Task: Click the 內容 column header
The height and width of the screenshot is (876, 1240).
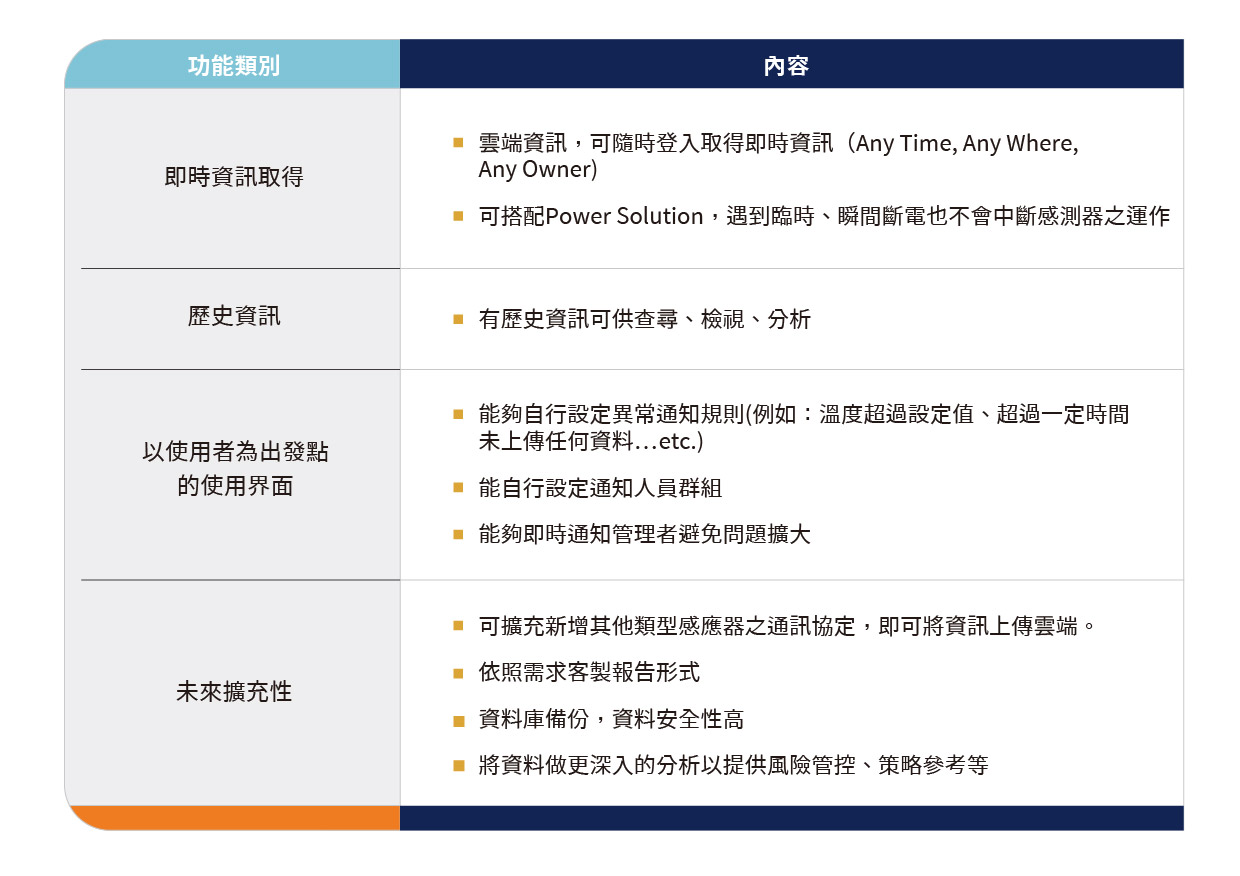Action: coord(785,66)
